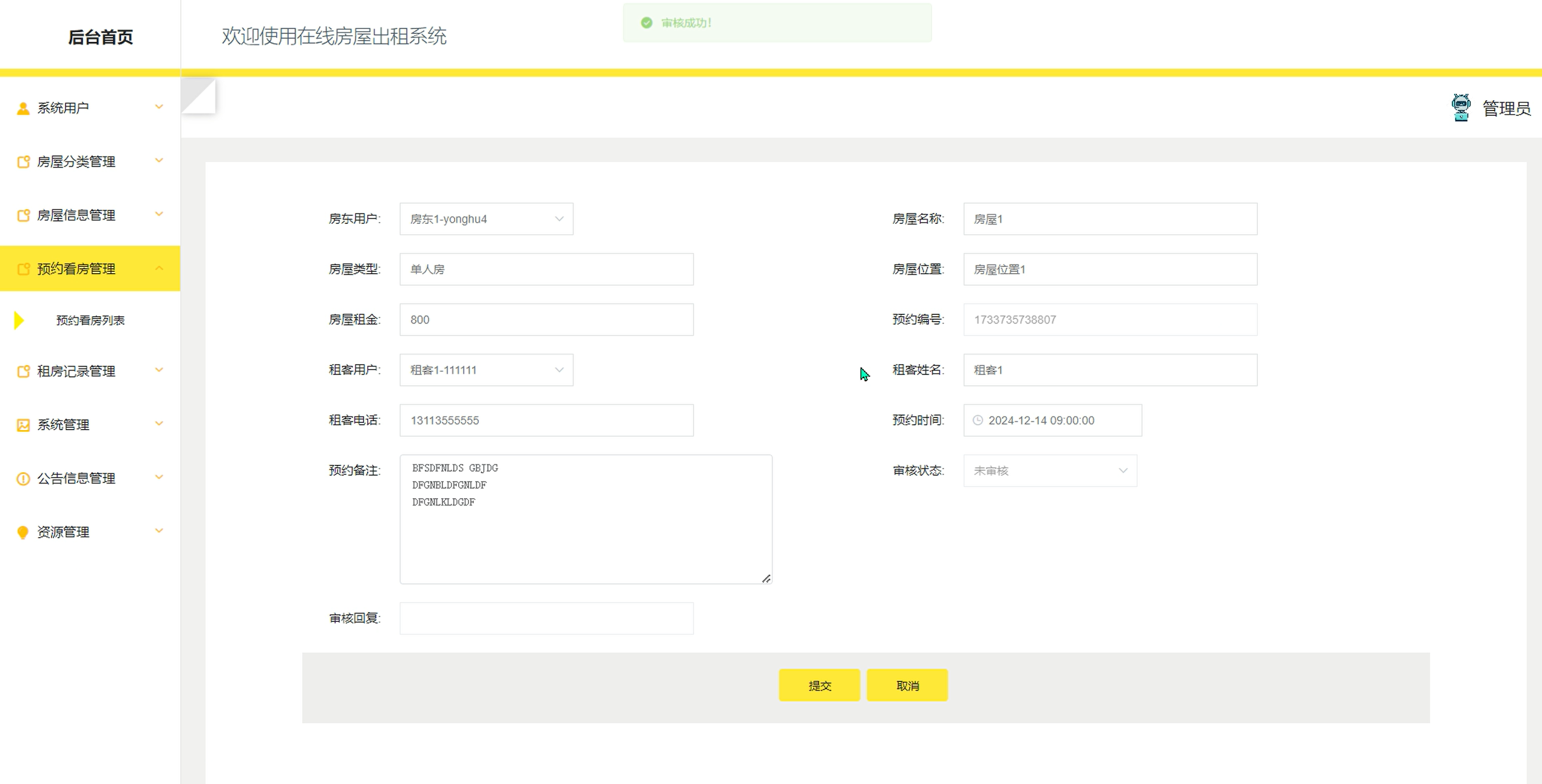Go to 后台首页
The width and height of the screenshot is (1542, 784).
pos(100,37)
